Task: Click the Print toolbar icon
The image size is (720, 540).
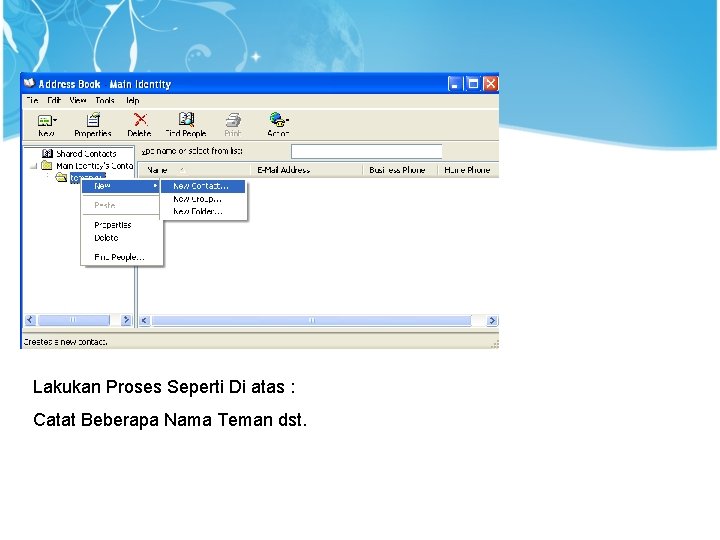Action: tap(233, 120)
